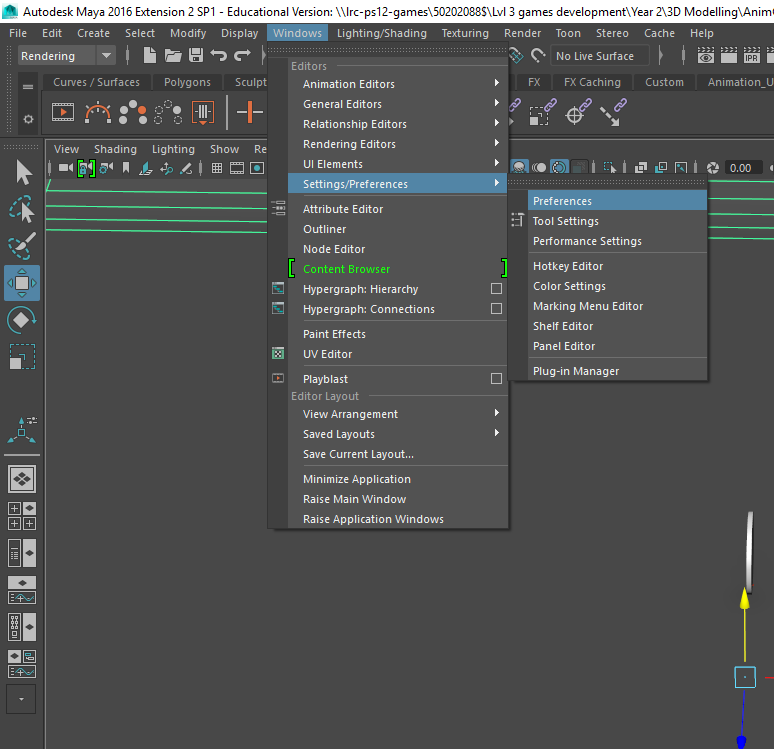Click the Playblast shelf icon
The width and height of the screenshot is (774, 749).
[x=63, y=113]
